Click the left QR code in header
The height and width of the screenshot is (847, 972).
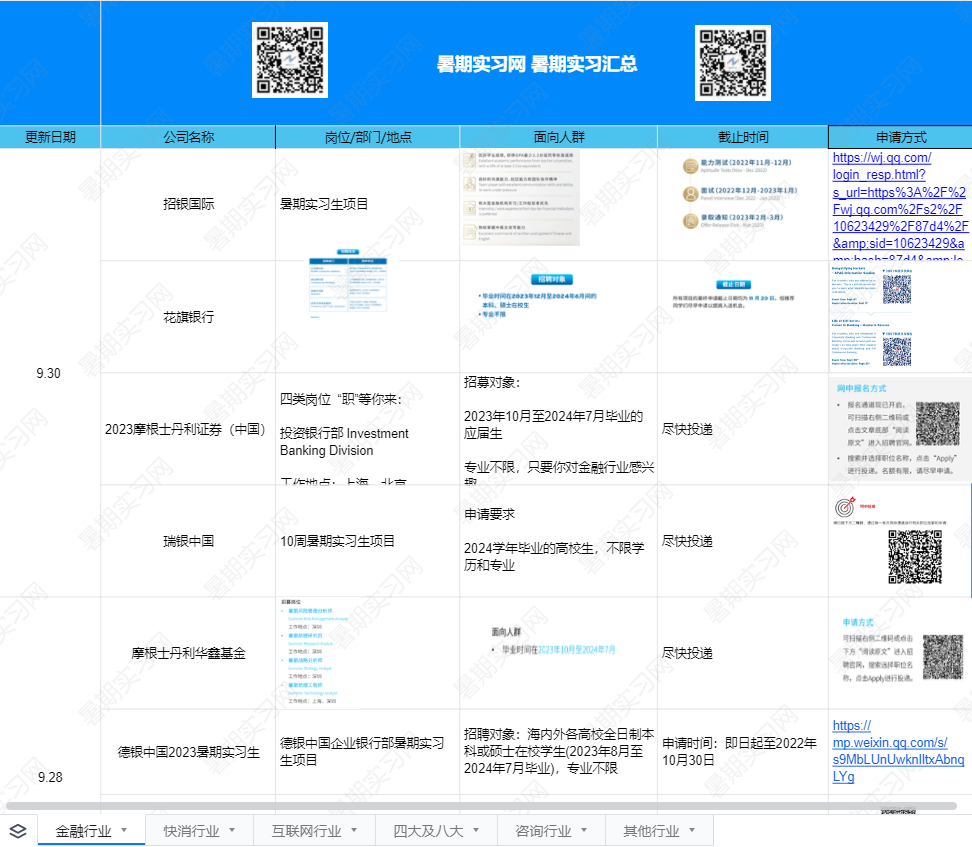click(x=289, y=60)
